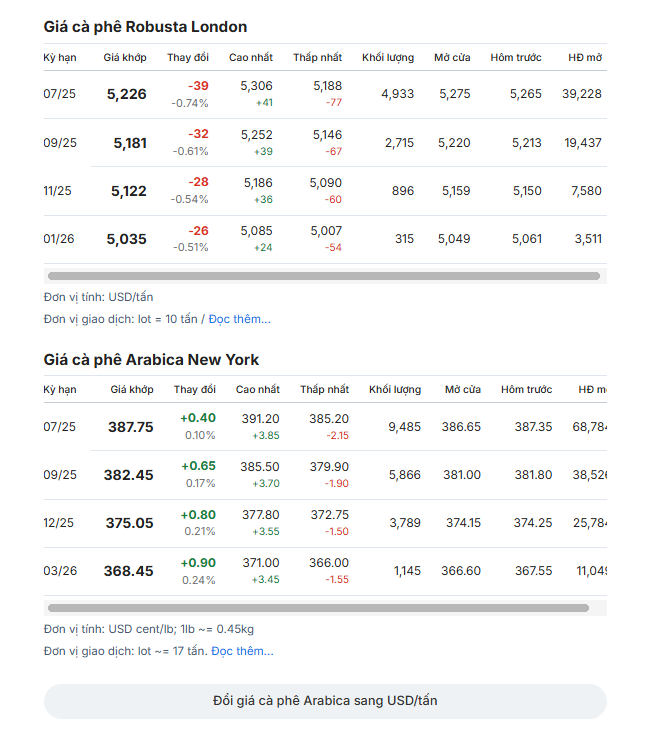This screenshot has width=654, height=737.
Task: Click the Arabica open price 386.65
Action: pyautogui.click(x=461, y=427)
